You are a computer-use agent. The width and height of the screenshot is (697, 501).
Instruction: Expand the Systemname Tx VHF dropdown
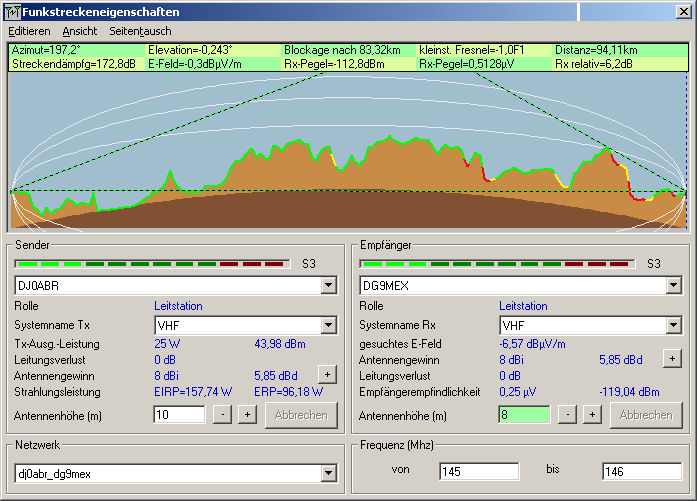328,325
